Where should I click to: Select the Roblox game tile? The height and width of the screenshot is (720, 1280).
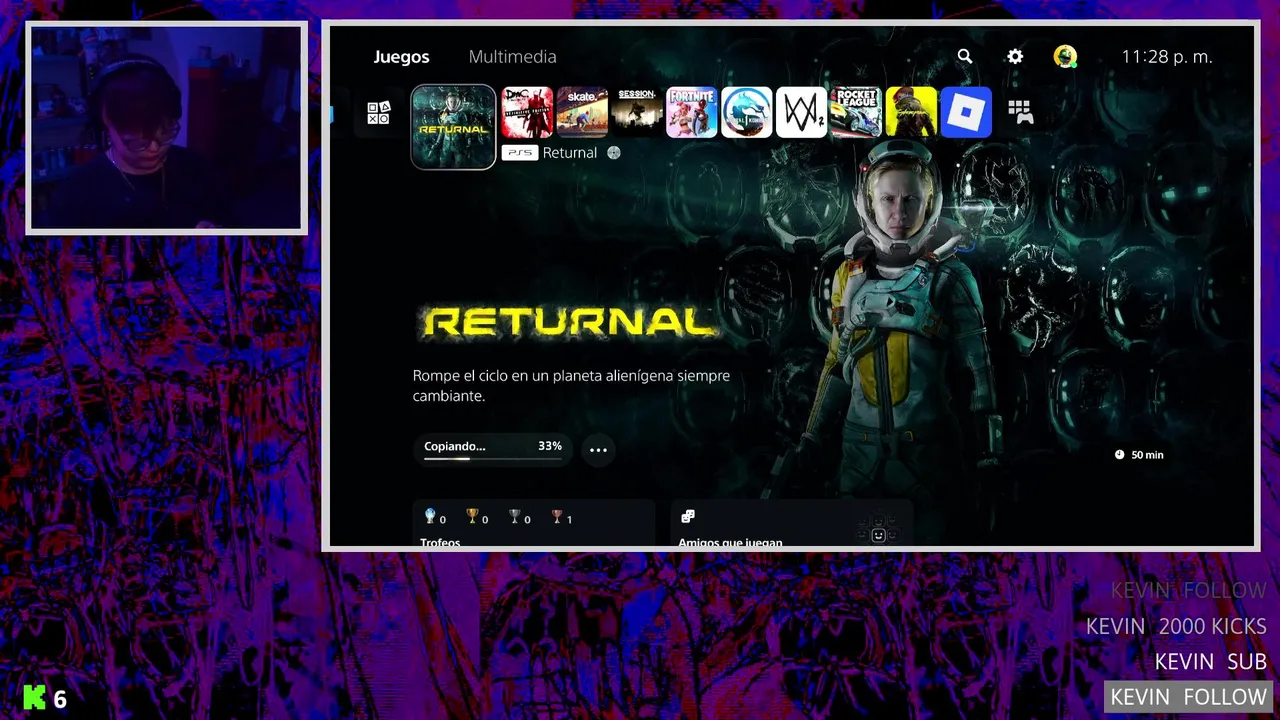[x=967, y=112]
